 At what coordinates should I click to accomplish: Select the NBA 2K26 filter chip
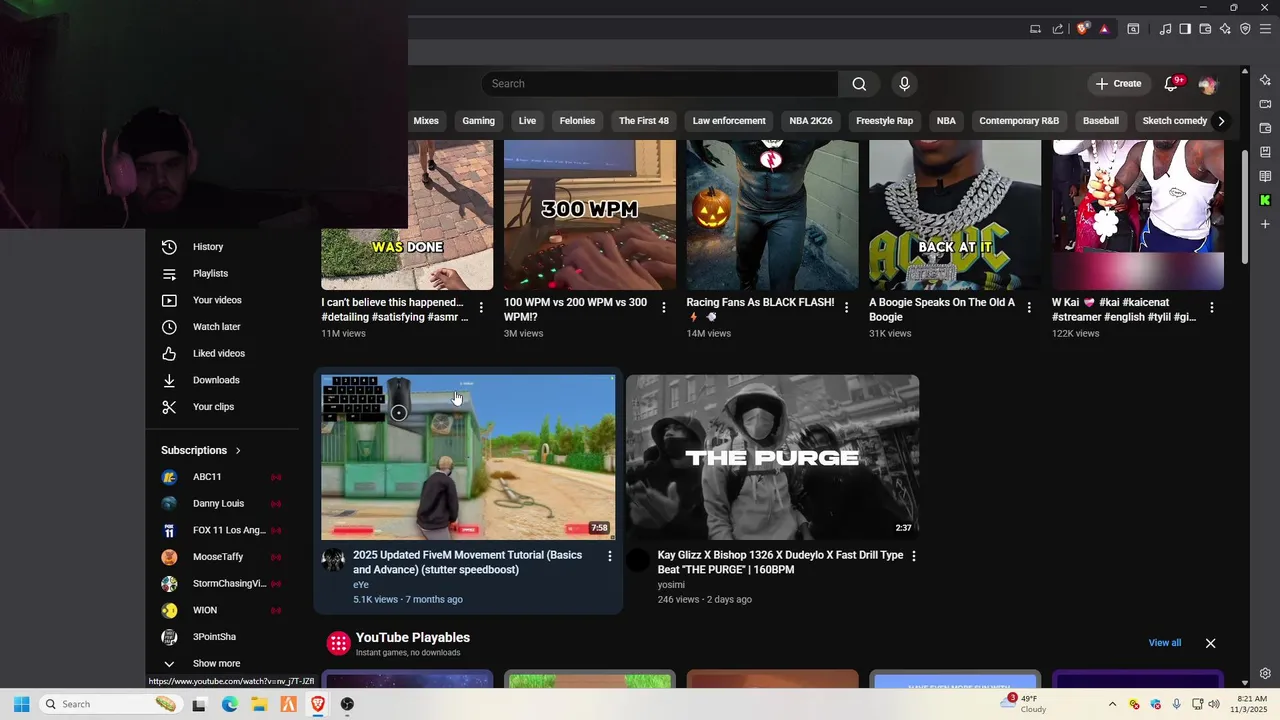point(811,121)
